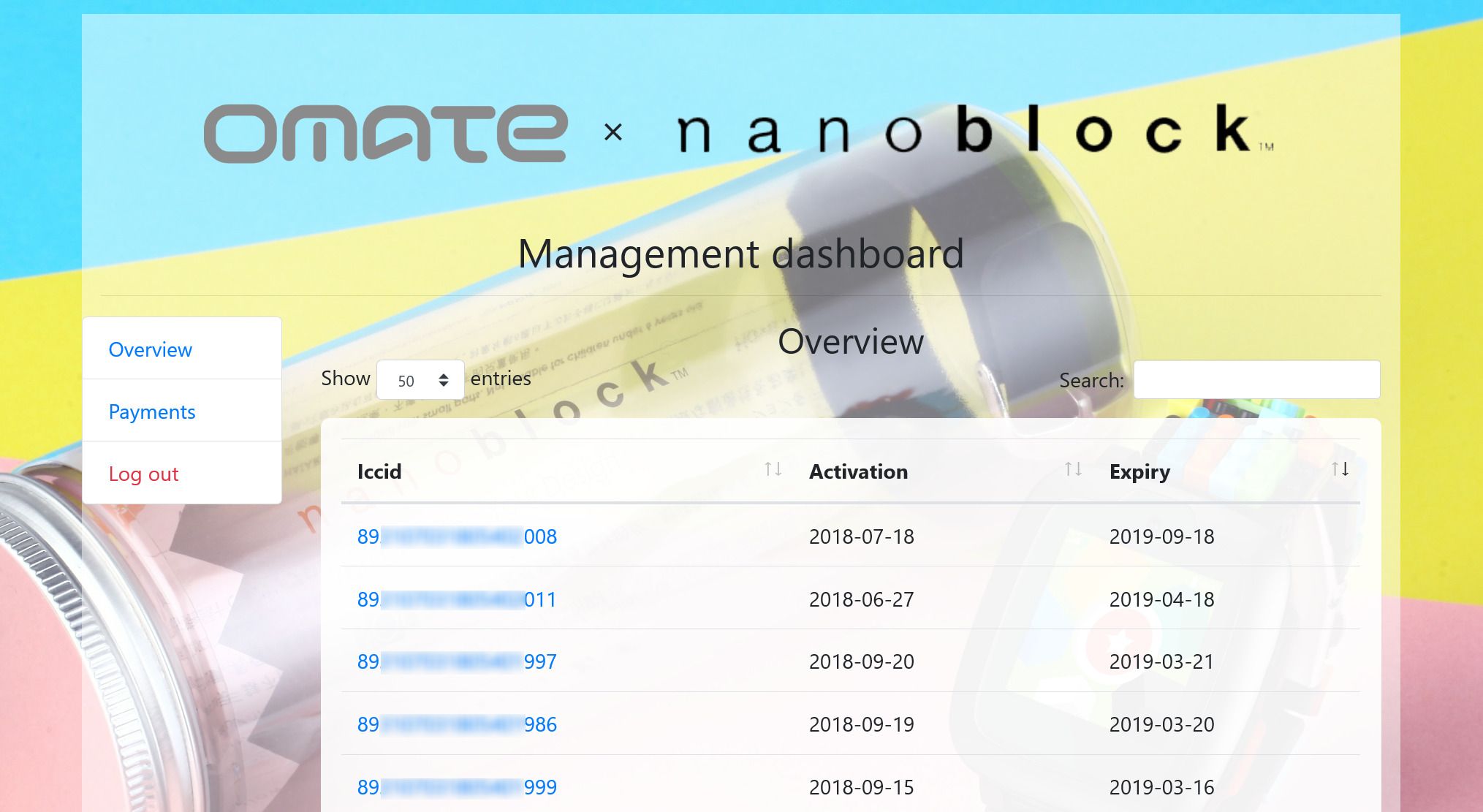Screen dimensions: 1483x812
Task: Open ICCID link ending in 999
Action: pyautogui.click(x=457, y=787)
